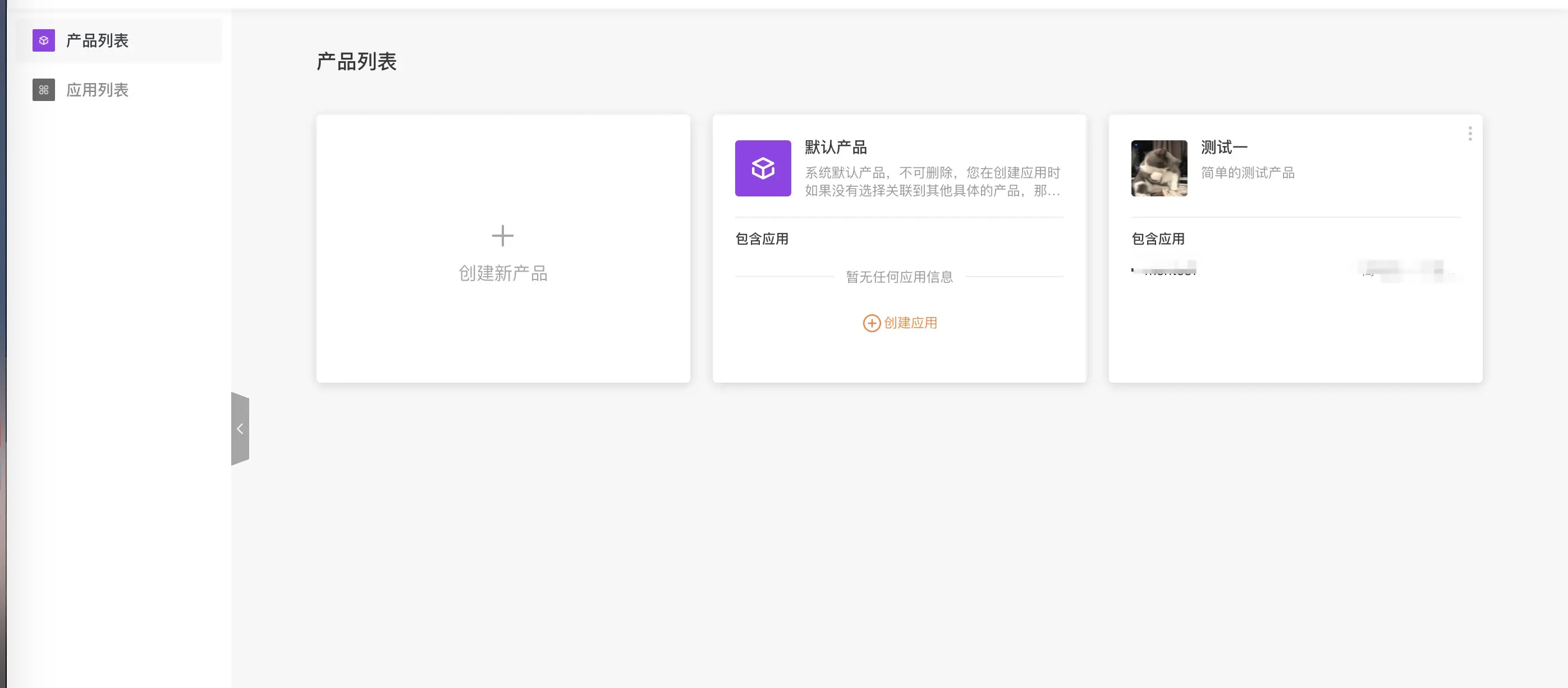Click the 默认产品 title
Screen dimensions: 1568x688
pyautogui.click(x=835, y=148)
